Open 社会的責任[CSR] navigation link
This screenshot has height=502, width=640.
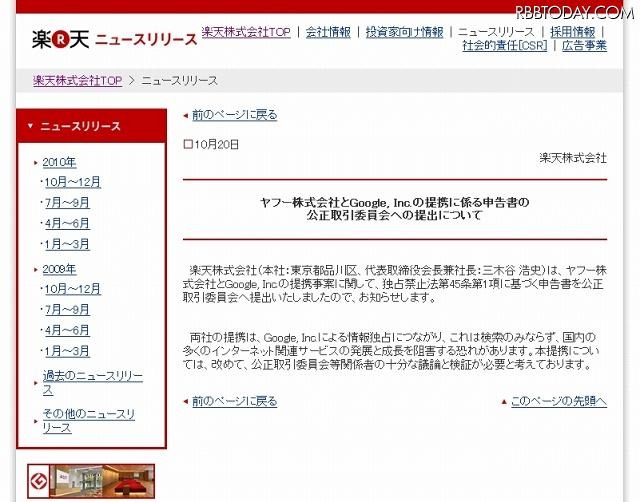coord(504,45)
